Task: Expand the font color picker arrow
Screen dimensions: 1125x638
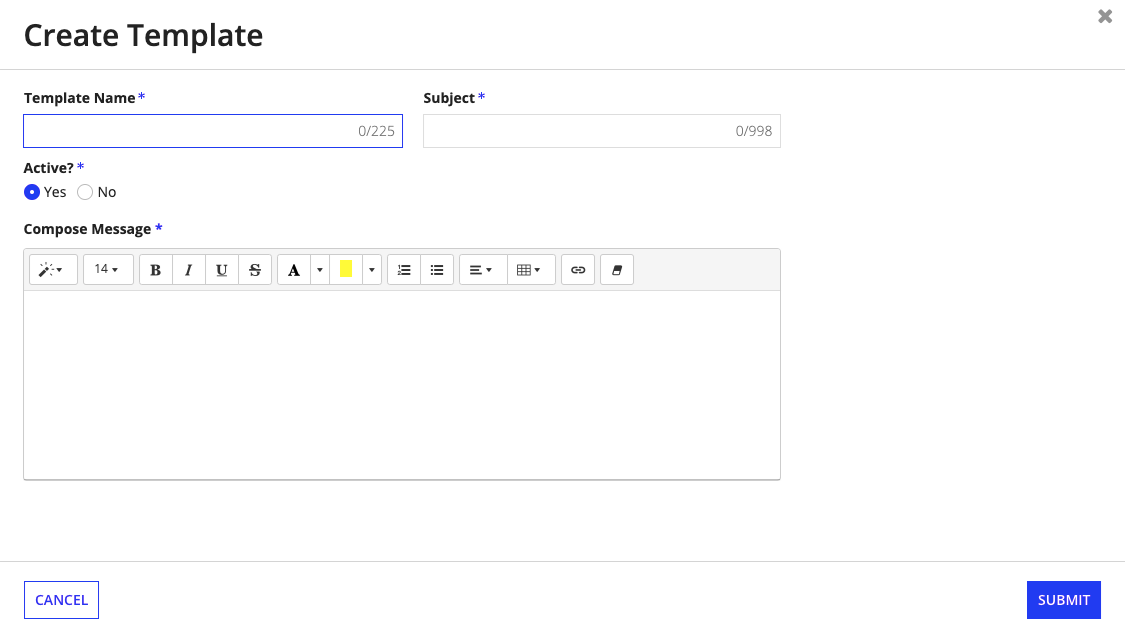Action: click(x=320, y=270)
